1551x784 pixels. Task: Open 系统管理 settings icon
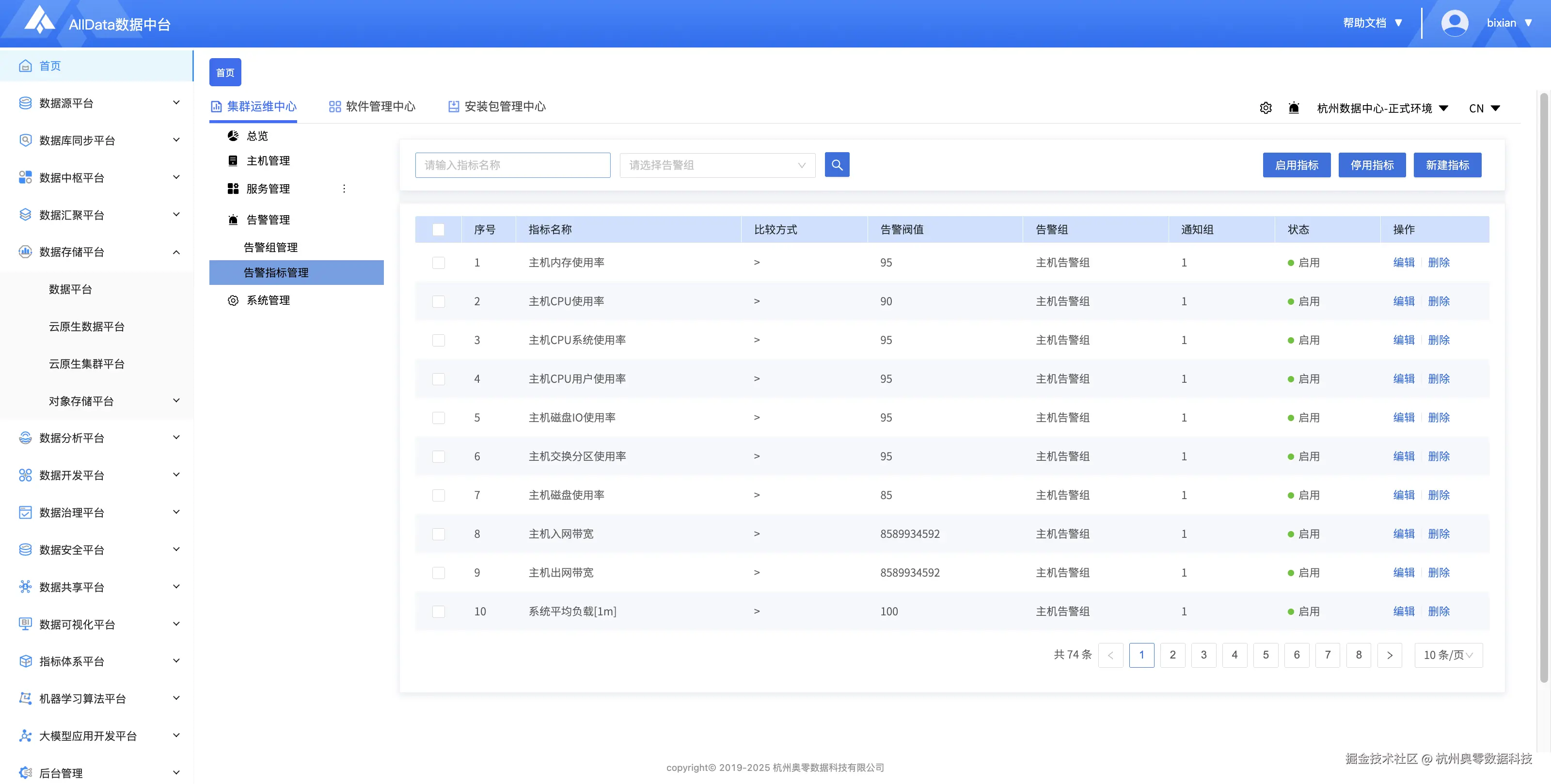[x=233, y=300]
